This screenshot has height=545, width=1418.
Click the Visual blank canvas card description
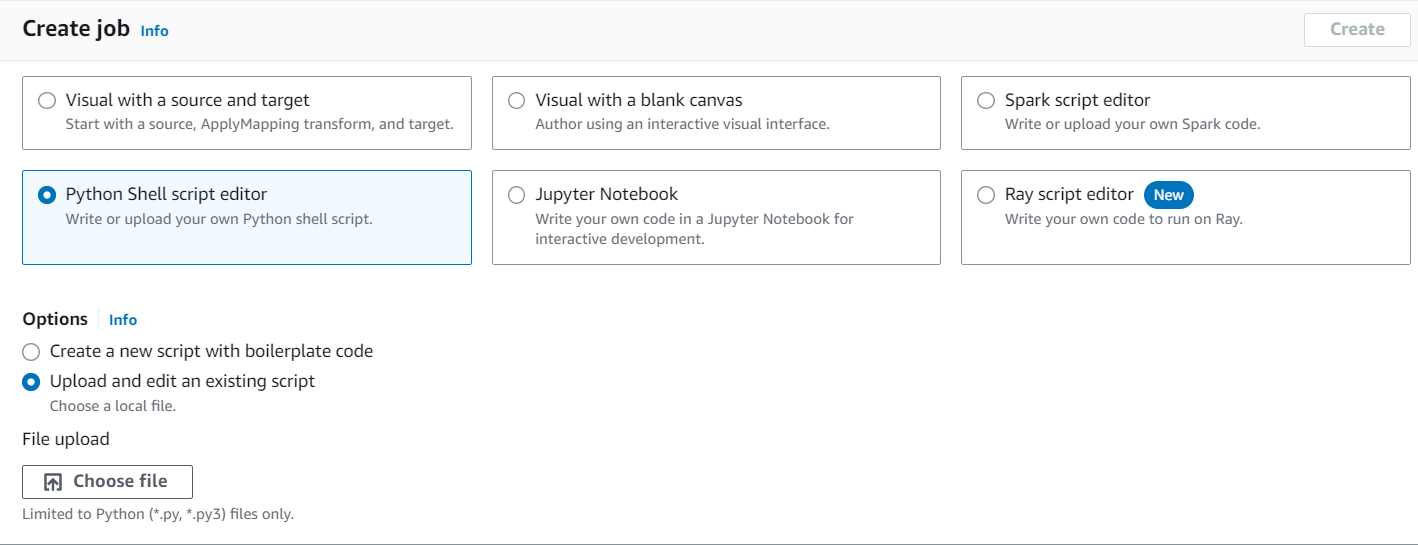pyautogui.click(x=682, y=125)
